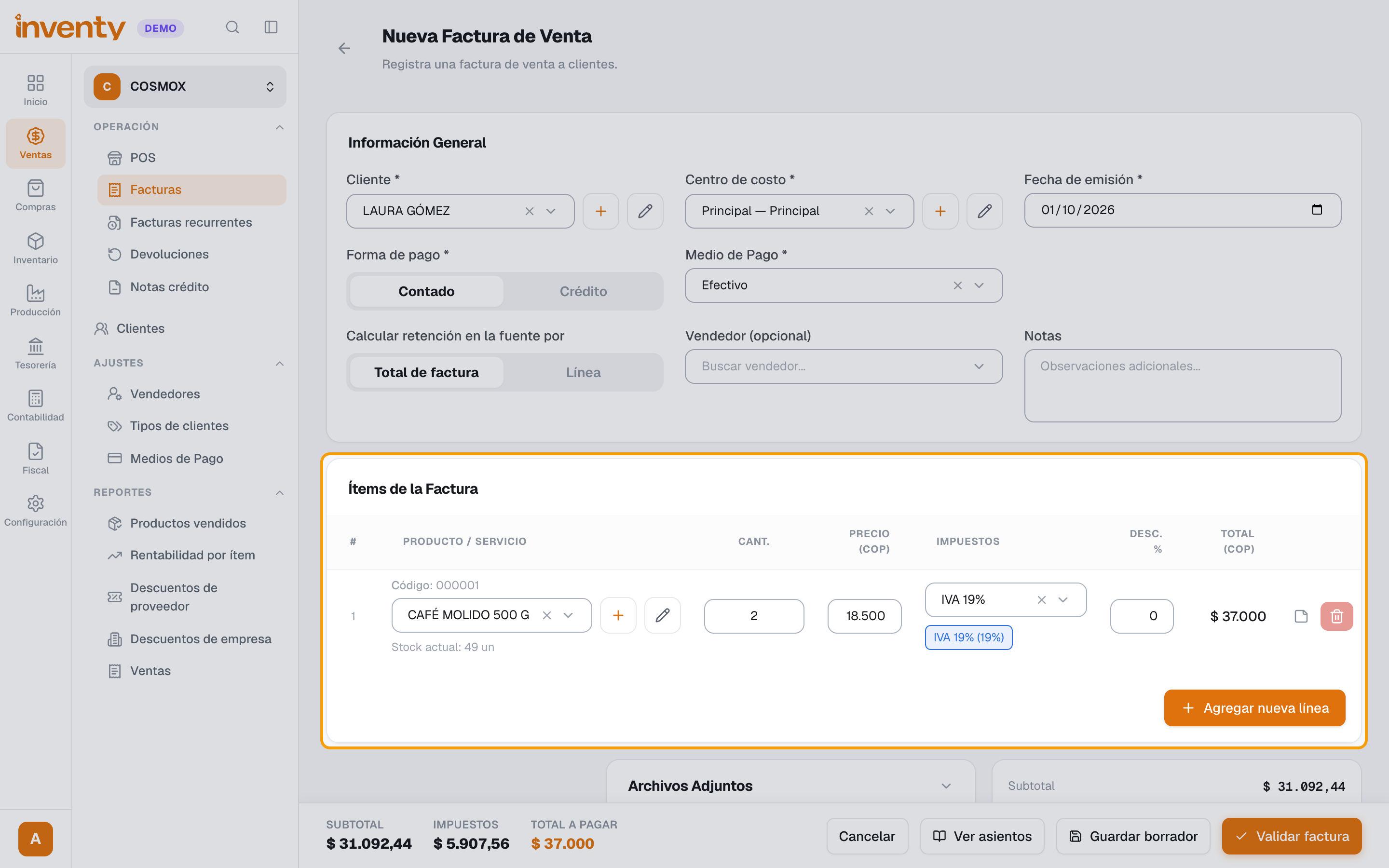Open Inicio in the icon rail
This screenshot has height=868, width=1389.
click(x=36, y=91)
